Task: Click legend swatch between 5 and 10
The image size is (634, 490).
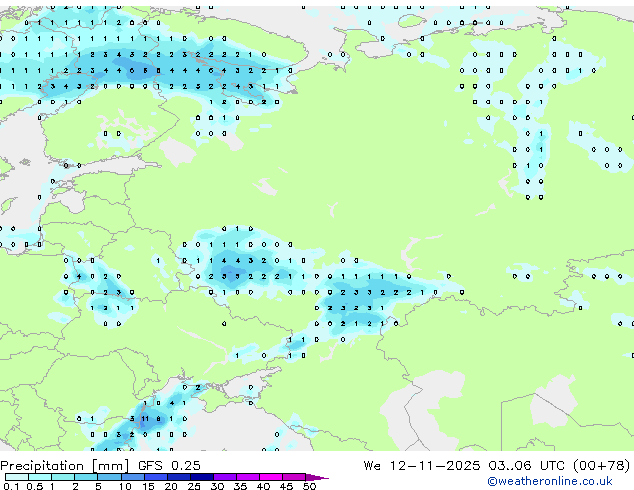Action: [109, 477]
